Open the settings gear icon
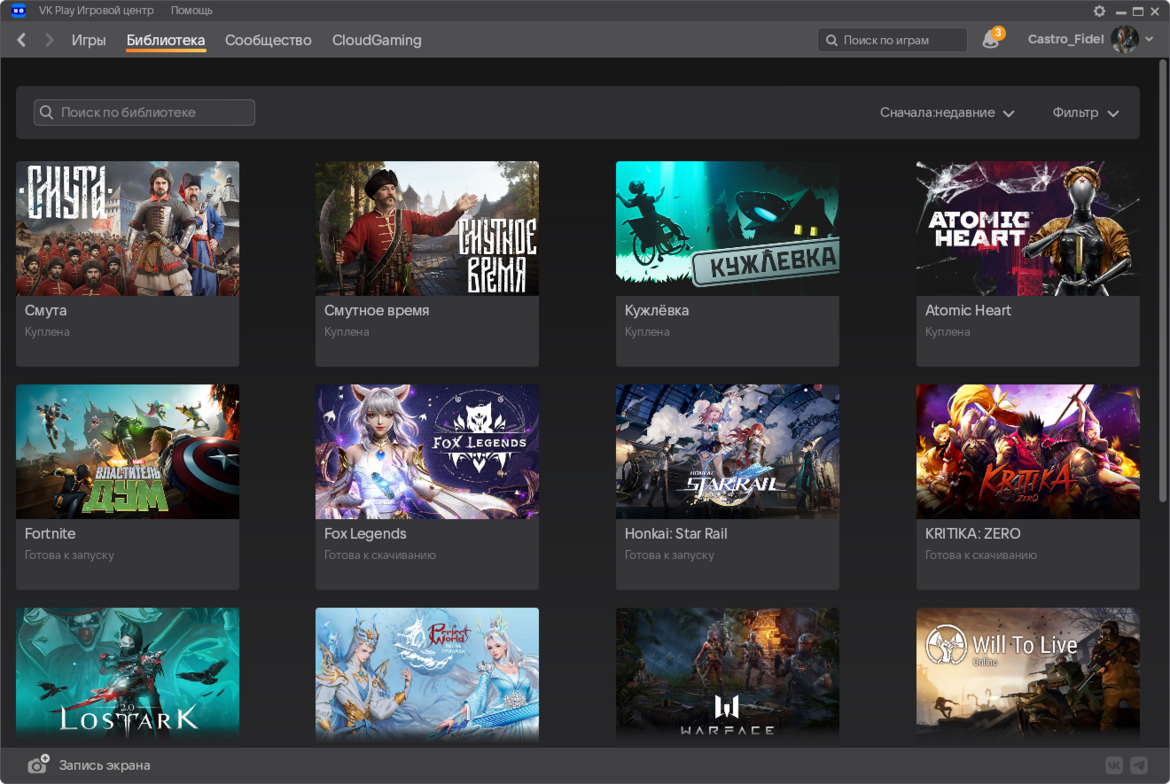Viewport: 1170px width, 784px height. pos(1099,11)
